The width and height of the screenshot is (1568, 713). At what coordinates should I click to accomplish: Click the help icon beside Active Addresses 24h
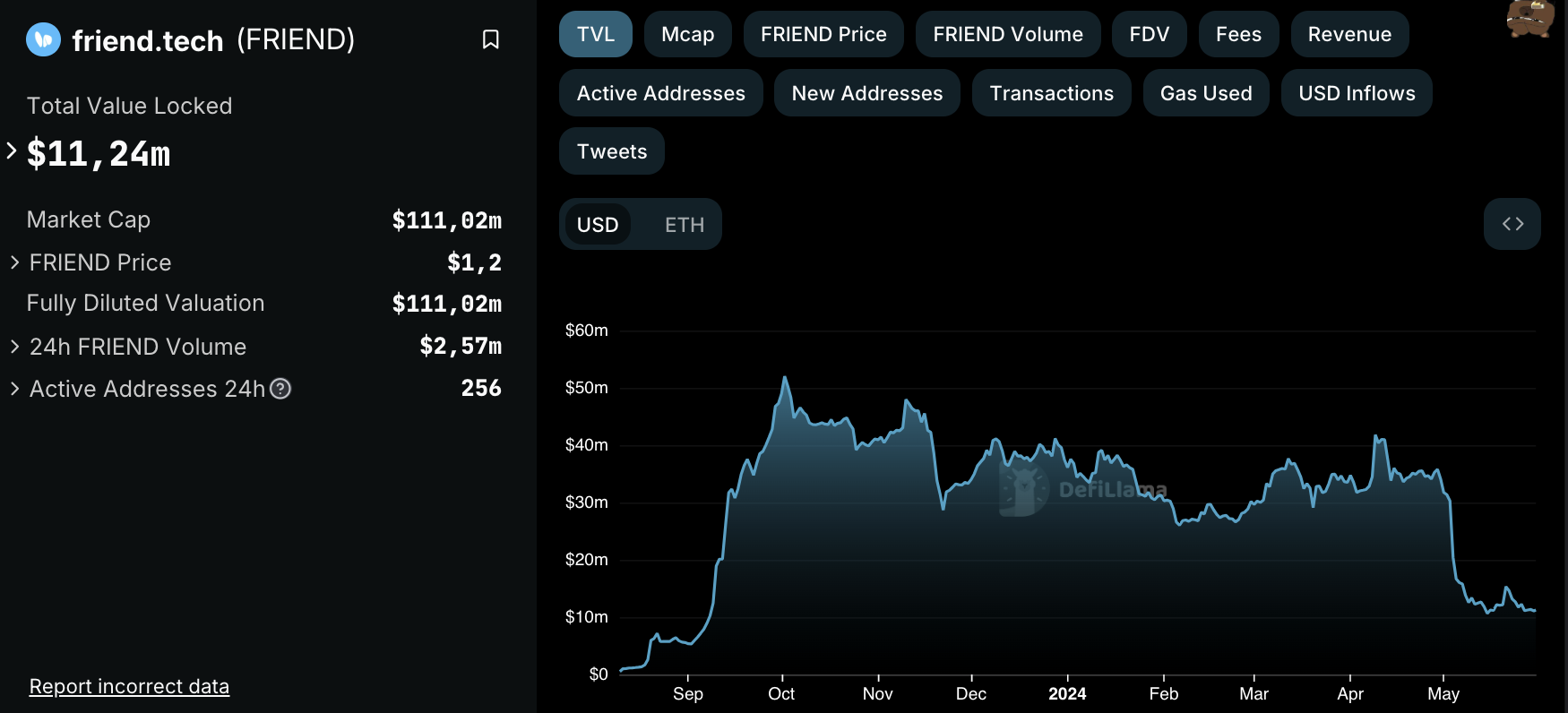pyautogui.click(x=280, y=389)
